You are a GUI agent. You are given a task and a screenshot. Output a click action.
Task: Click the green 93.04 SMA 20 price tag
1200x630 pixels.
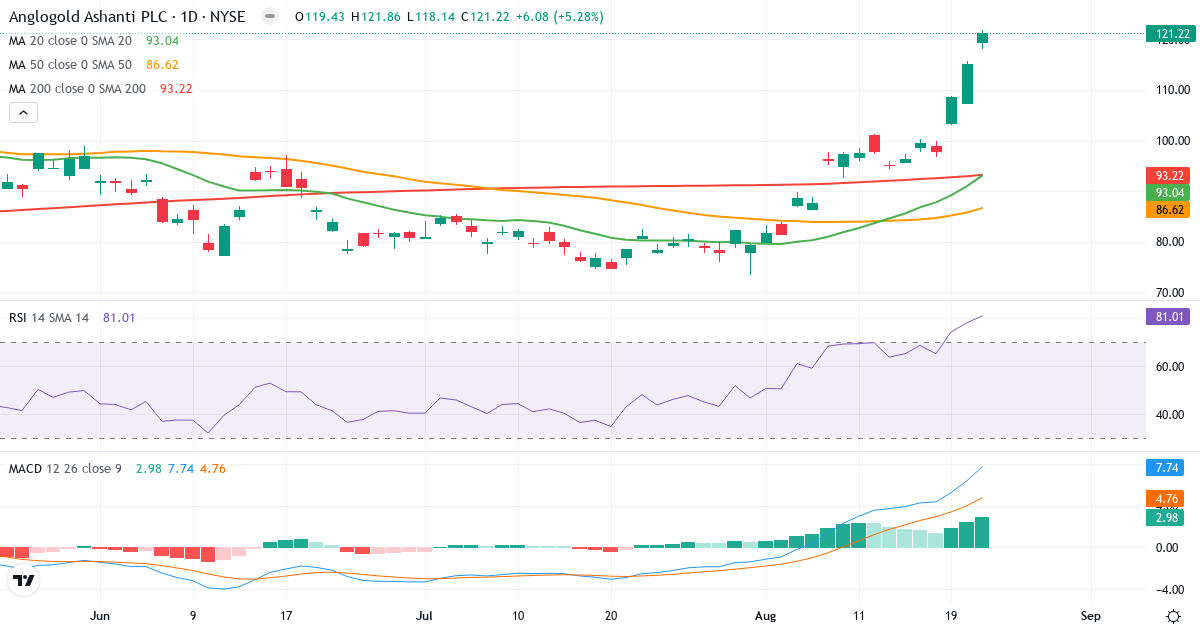pyautogui.click(x=1170, y=192)
